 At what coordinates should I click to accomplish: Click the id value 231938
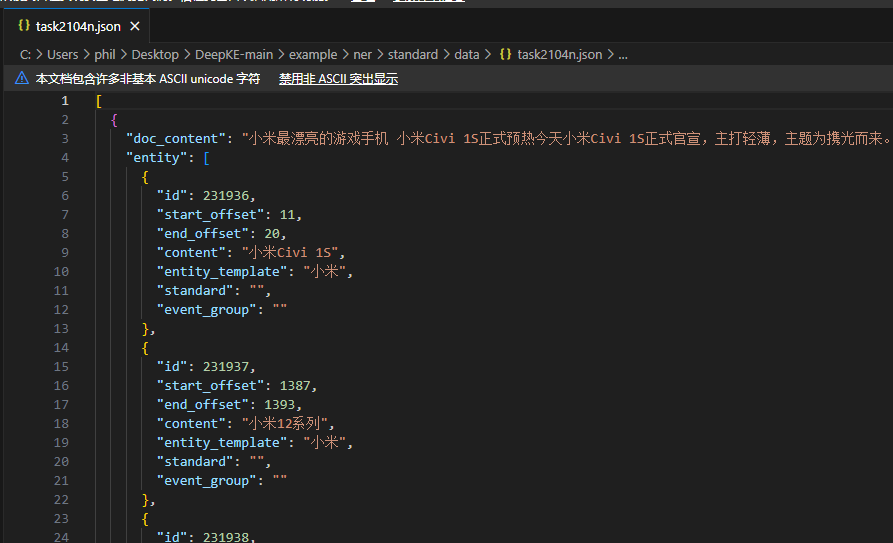(x=226, y=537)
